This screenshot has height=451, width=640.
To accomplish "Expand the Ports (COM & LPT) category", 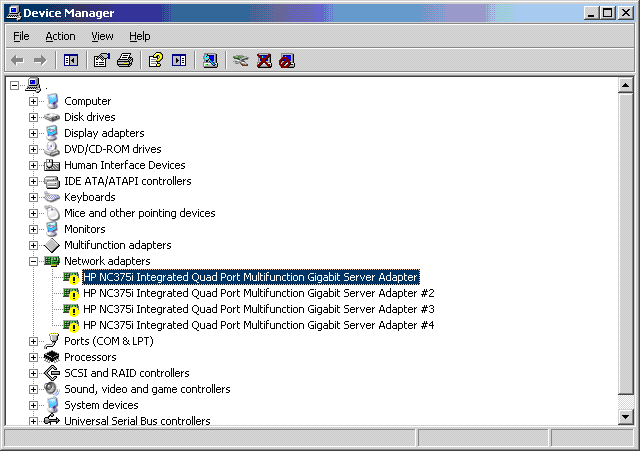I will [33, 341].
